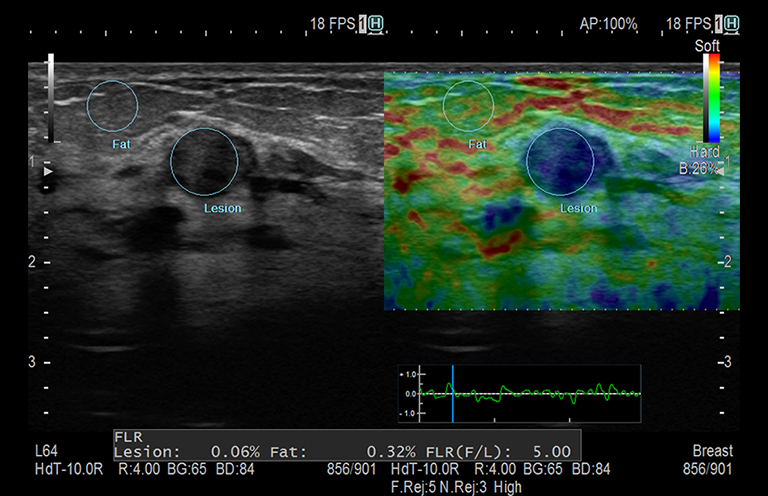Click the Breast preset label
The height and width of the screenshot is (496, 768).
(712, 452)
